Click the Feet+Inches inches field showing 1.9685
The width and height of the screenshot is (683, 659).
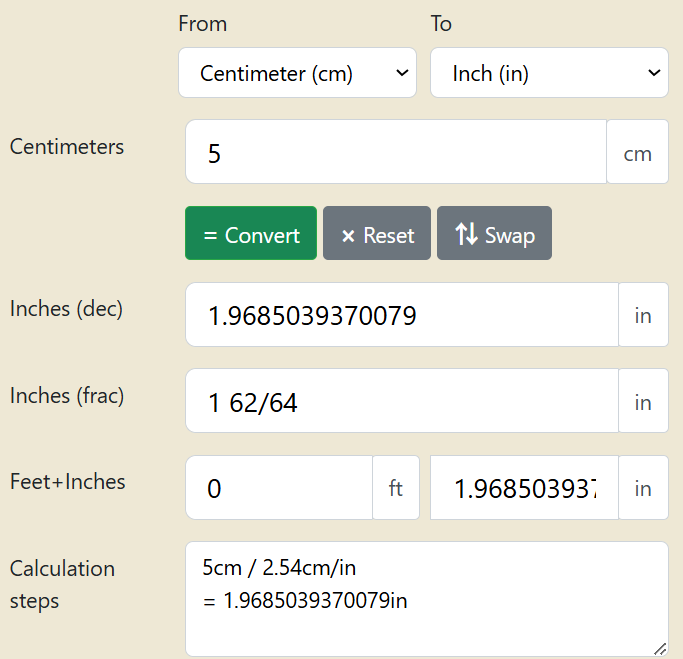click(x=524, y=487)
